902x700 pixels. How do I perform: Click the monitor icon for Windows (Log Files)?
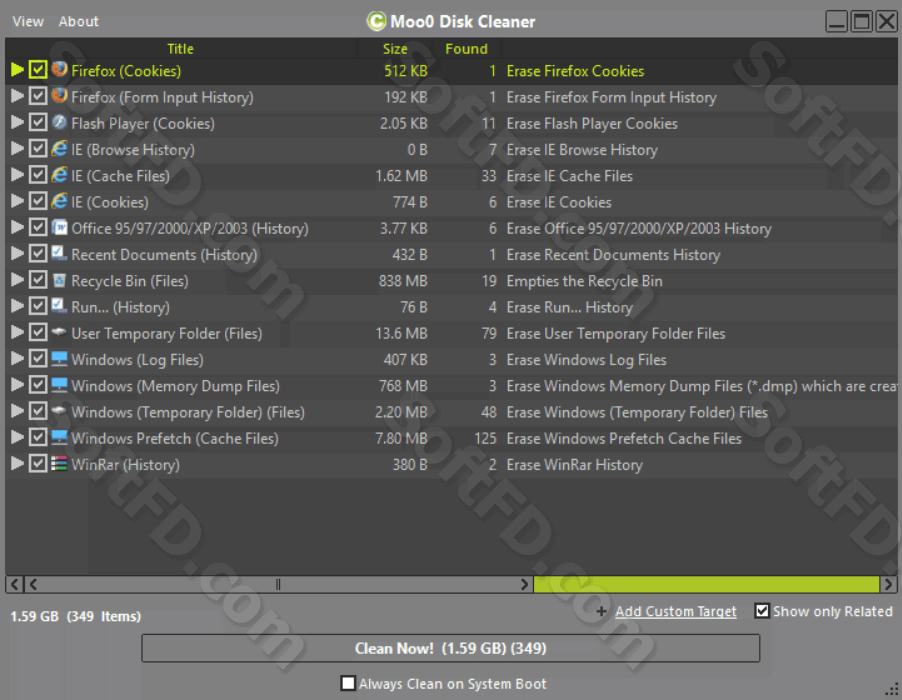(x=59, y=359)
